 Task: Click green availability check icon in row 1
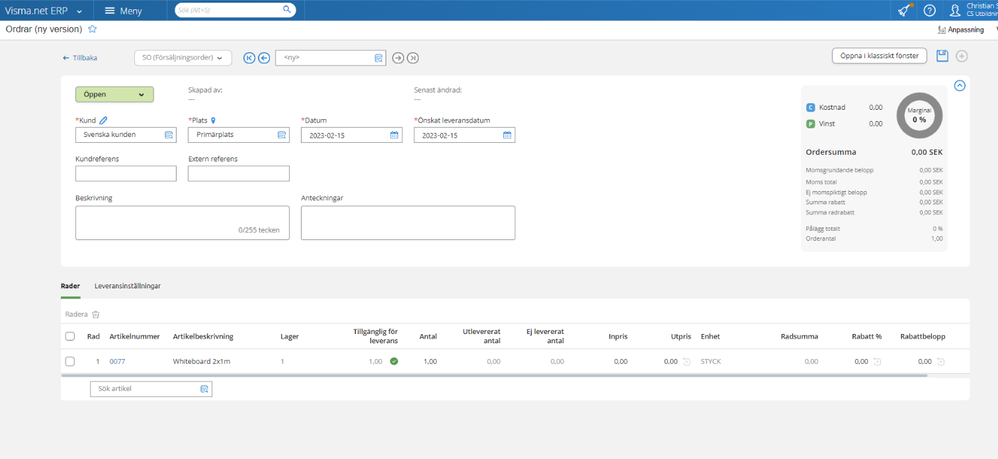pyautogui.click(x=394, y=362)
